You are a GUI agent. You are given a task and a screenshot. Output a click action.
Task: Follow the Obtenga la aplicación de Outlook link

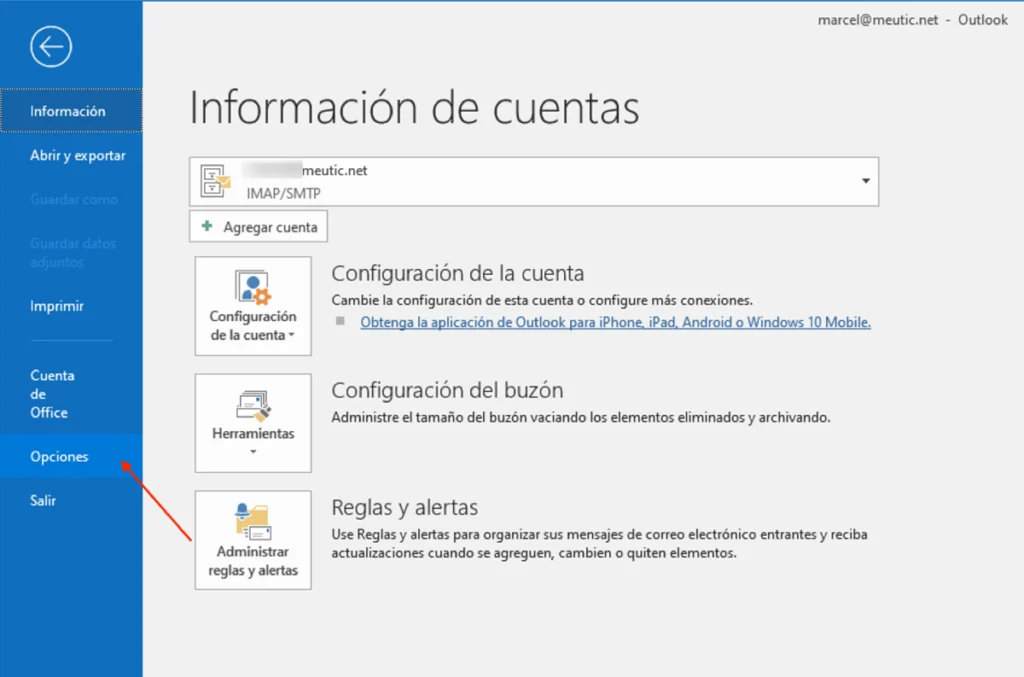pyautogui.click(x=615, y=322)
